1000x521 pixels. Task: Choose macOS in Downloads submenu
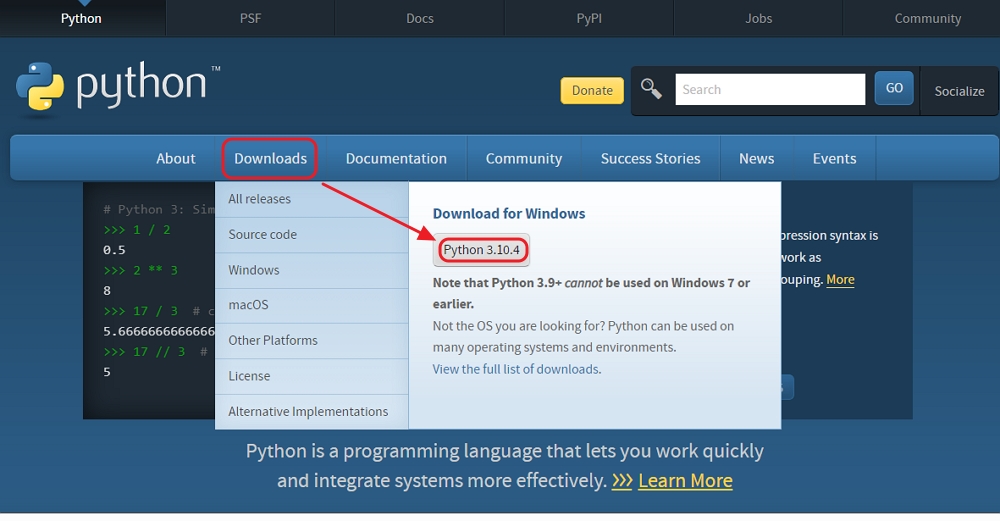(x=312, y=305)
